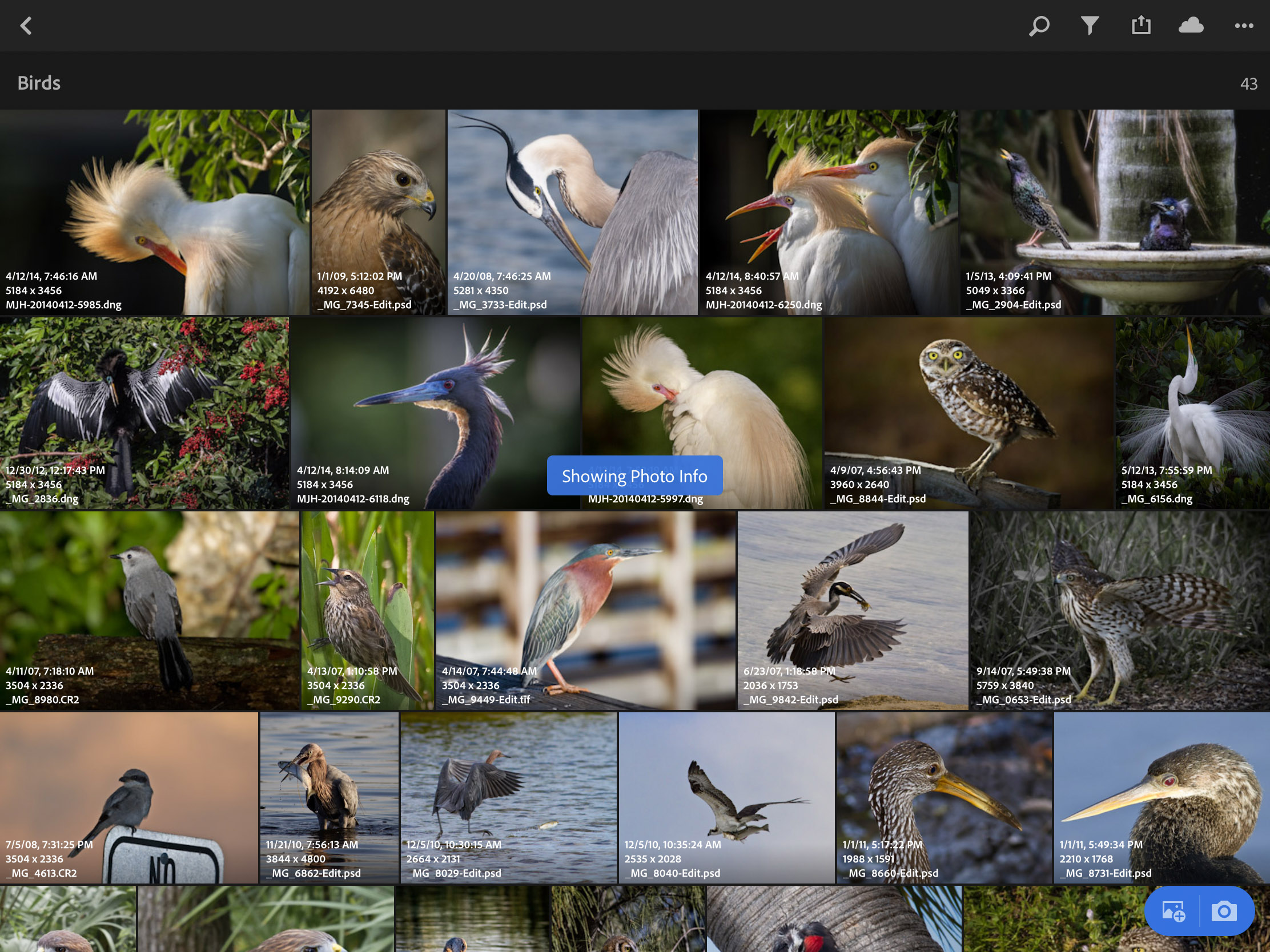Open anhinga portrait _MG_8731-Edit.psd
The image size is (1270, 952).
click(x=1162, y=798)
